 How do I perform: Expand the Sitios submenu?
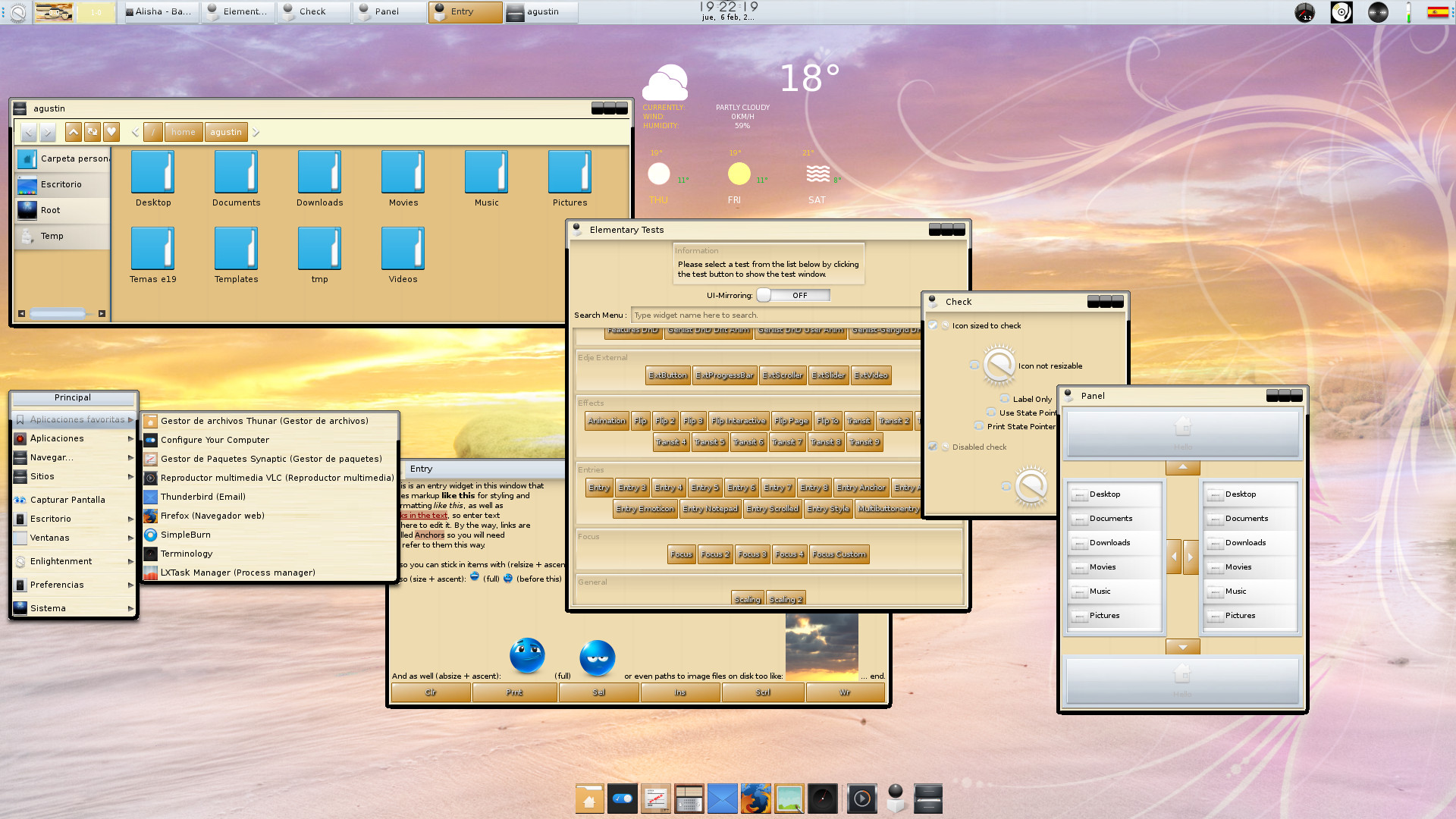pyautogui.click(x=74, y=476)
